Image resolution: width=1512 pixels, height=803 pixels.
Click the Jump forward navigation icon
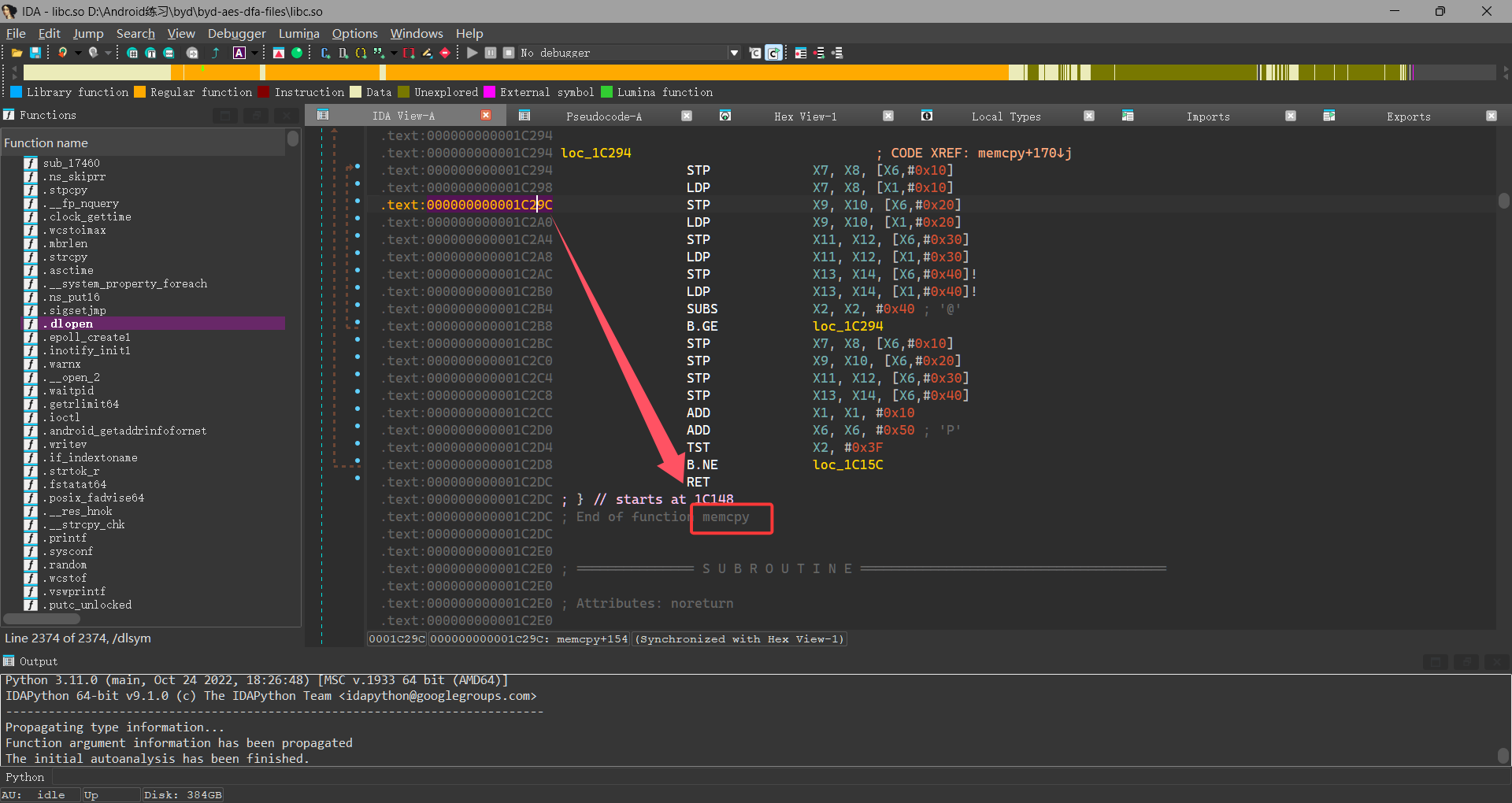tap(94, 53)
